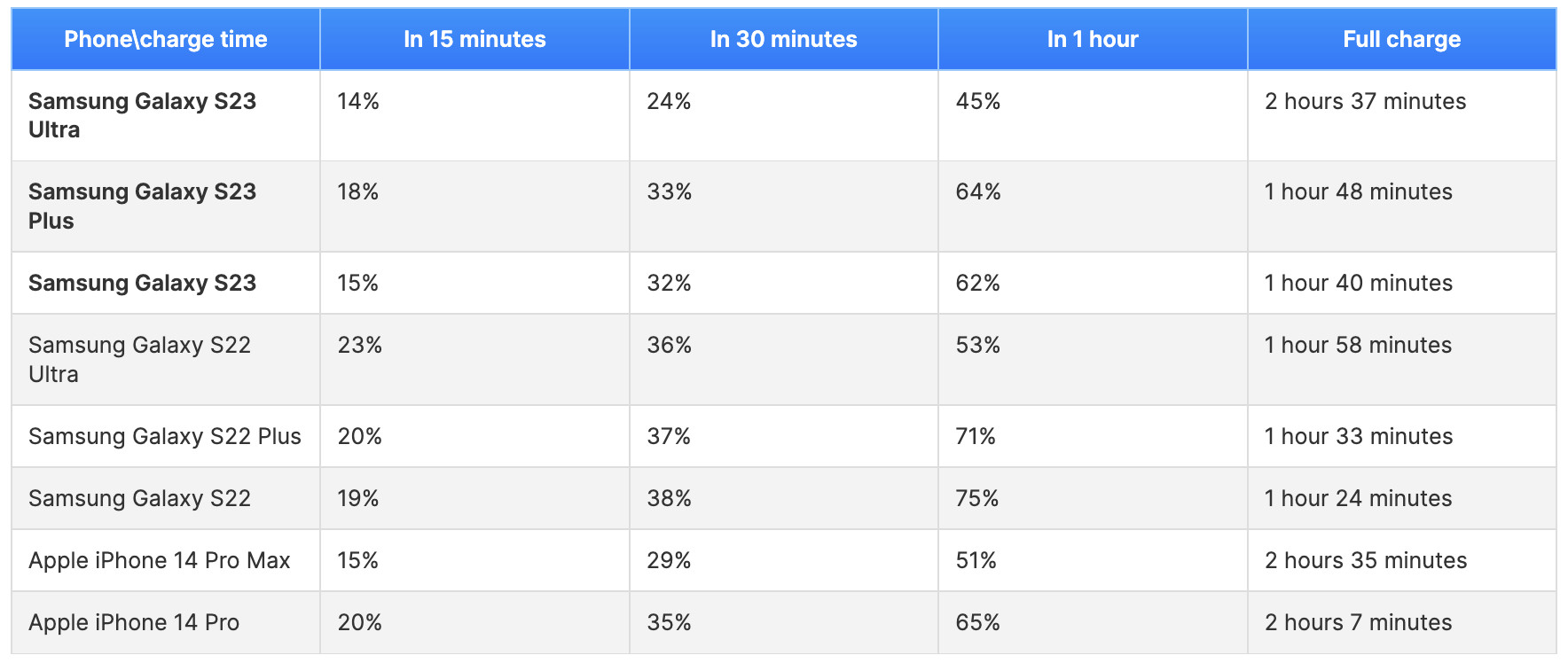
Task: Select the Apple iPhone 14 Pro Max label
Action: (x=160, y=560)
